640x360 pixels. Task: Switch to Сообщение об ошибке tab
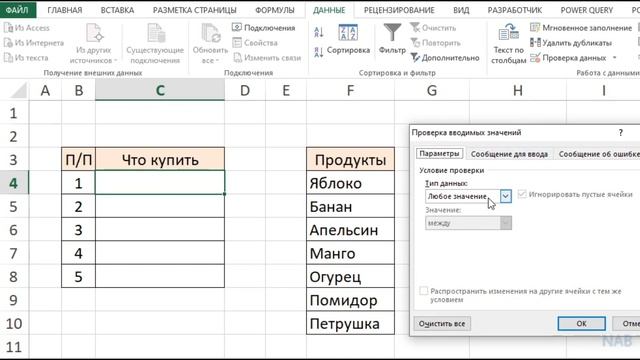coord(598,154)
